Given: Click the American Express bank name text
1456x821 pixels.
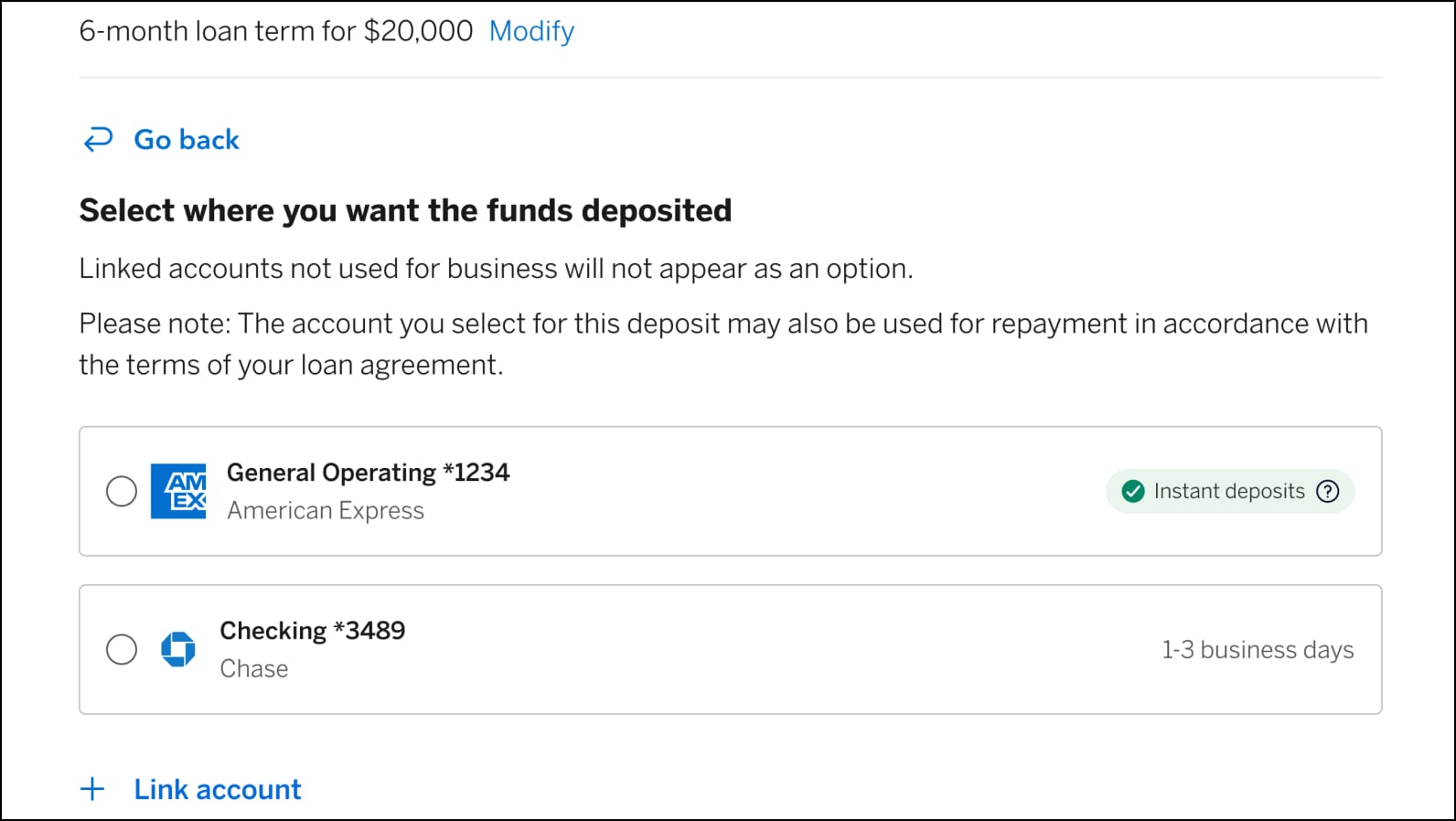Looking at the screenshot, I should coord(326,511).
